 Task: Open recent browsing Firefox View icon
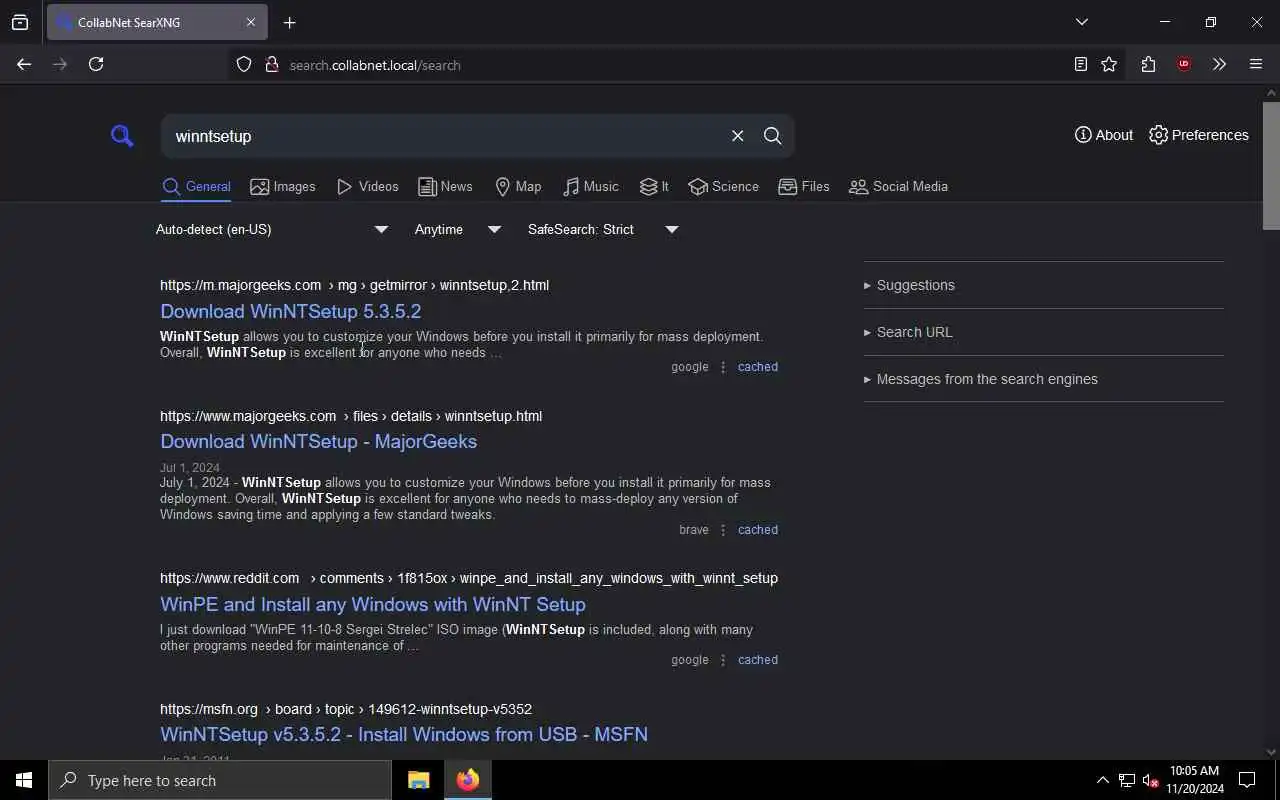(x=20, y=22)
